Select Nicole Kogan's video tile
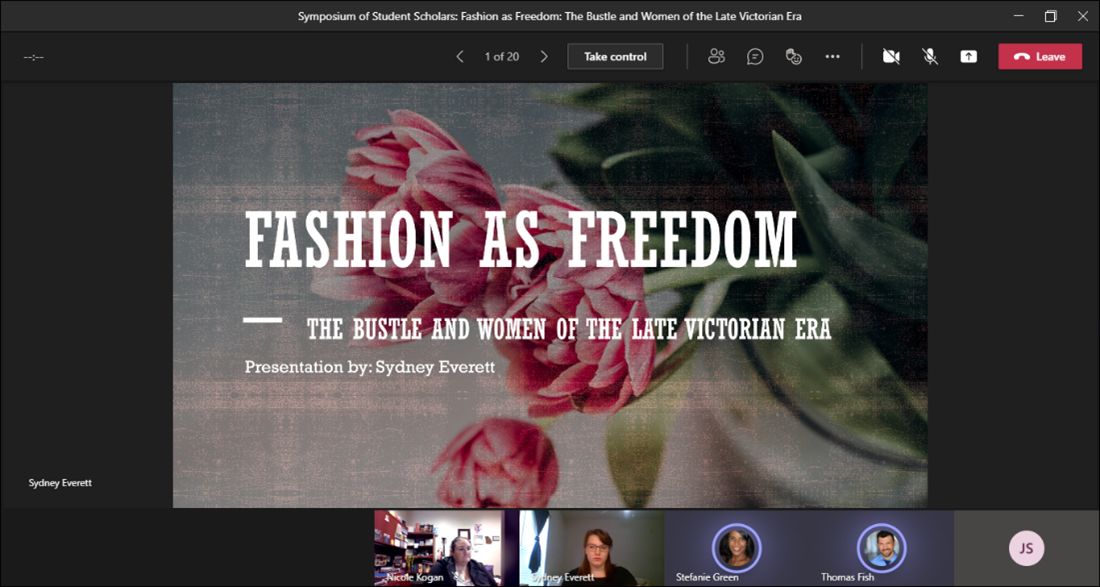The height and width of the screenshot is (587, 1100). pos(438,547)
